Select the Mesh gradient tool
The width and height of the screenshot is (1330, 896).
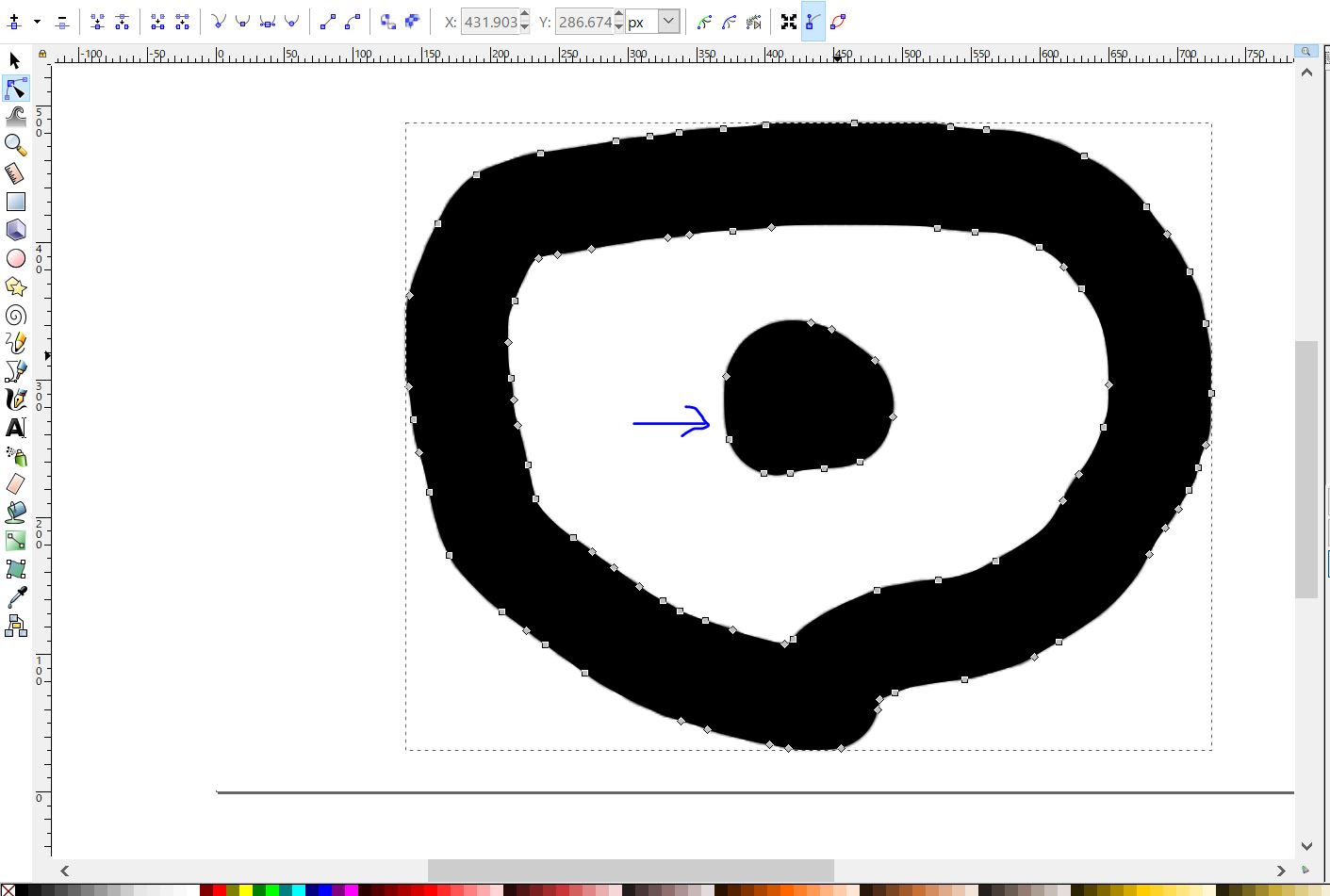tap(15, 569)
